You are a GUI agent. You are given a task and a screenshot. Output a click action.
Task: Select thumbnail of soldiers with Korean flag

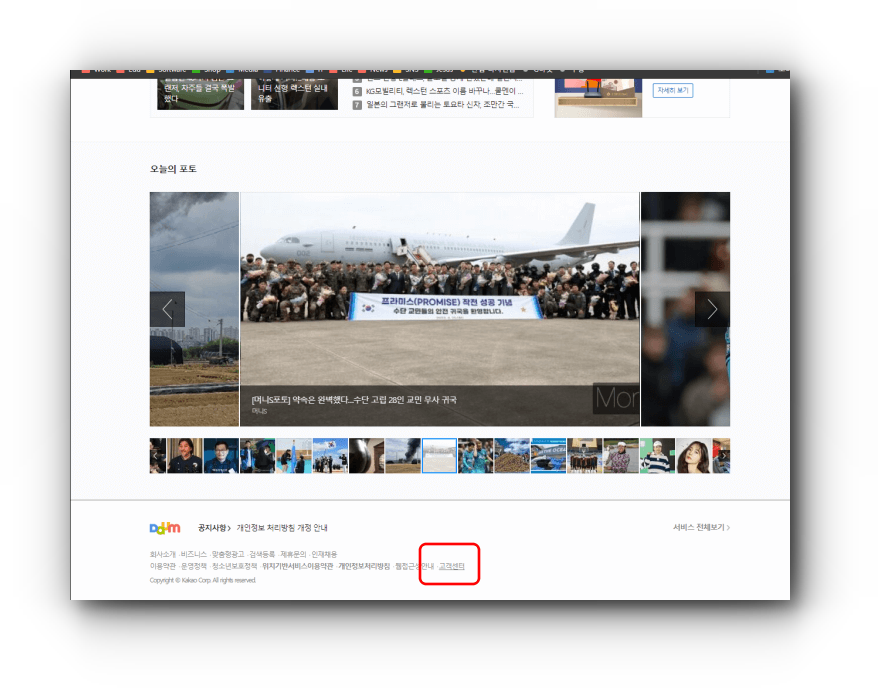[x=330, y=456]
